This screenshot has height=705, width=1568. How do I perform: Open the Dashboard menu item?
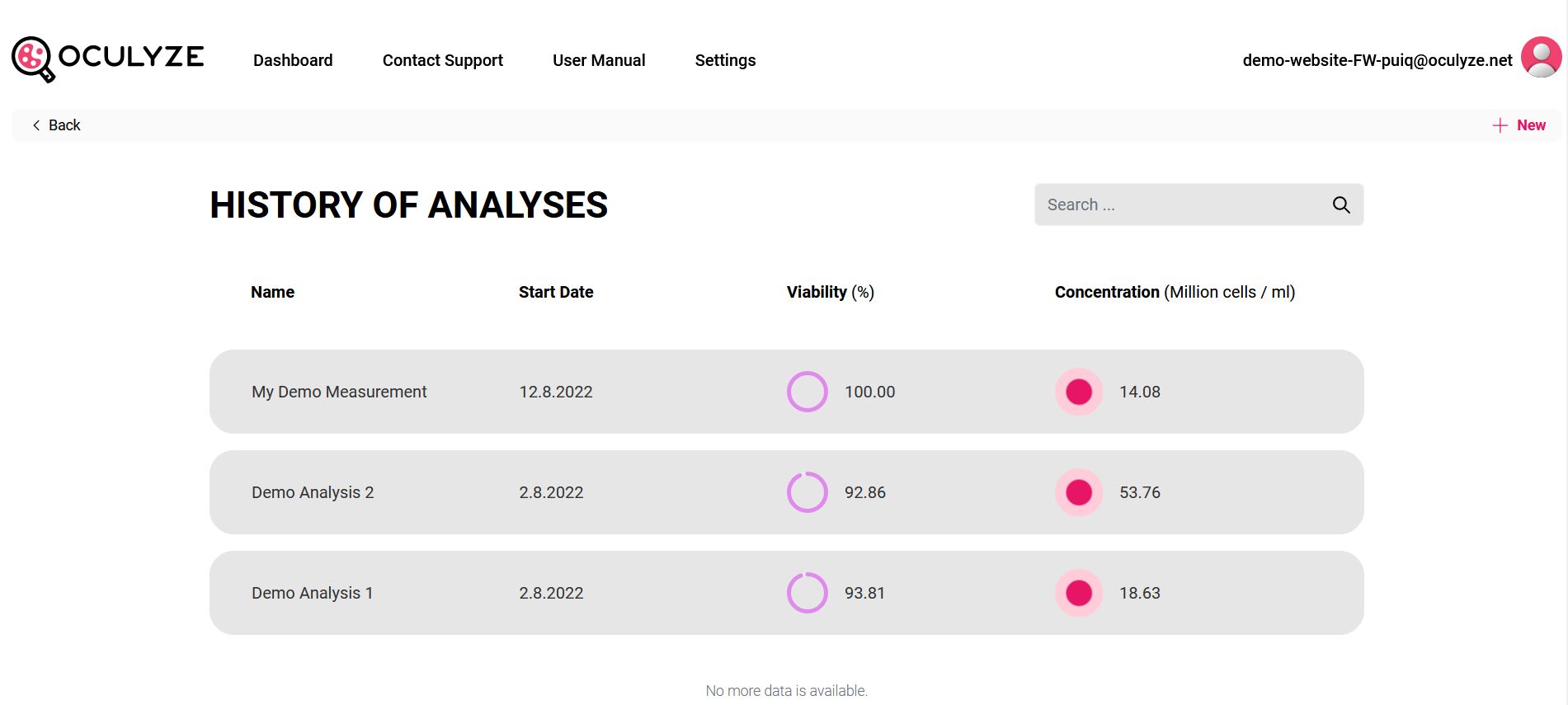point(293,60)
